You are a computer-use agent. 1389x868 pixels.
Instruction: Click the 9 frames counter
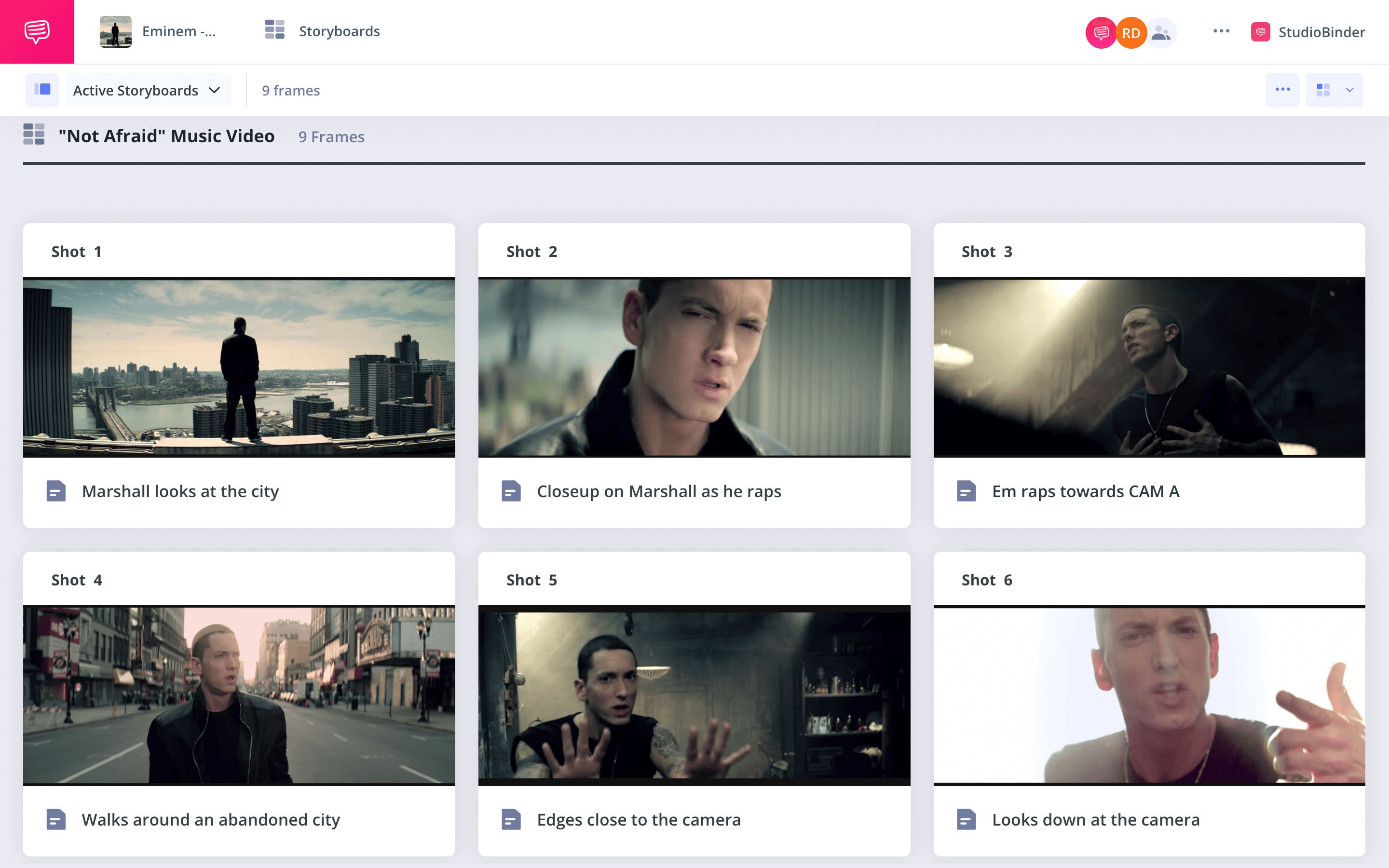click(291, 90)
